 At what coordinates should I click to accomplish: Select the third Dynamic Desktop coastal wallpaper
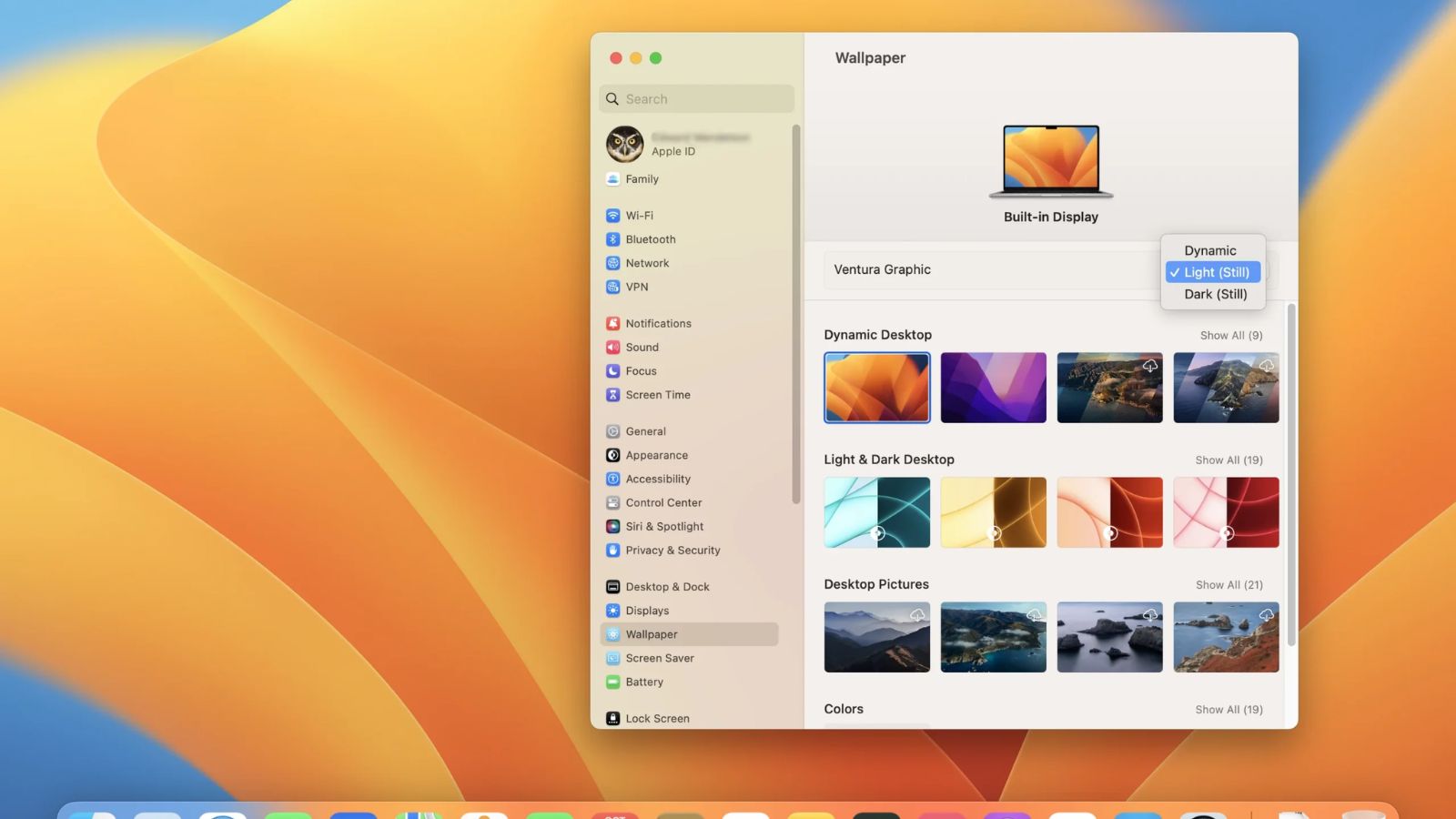(1110, 388)
